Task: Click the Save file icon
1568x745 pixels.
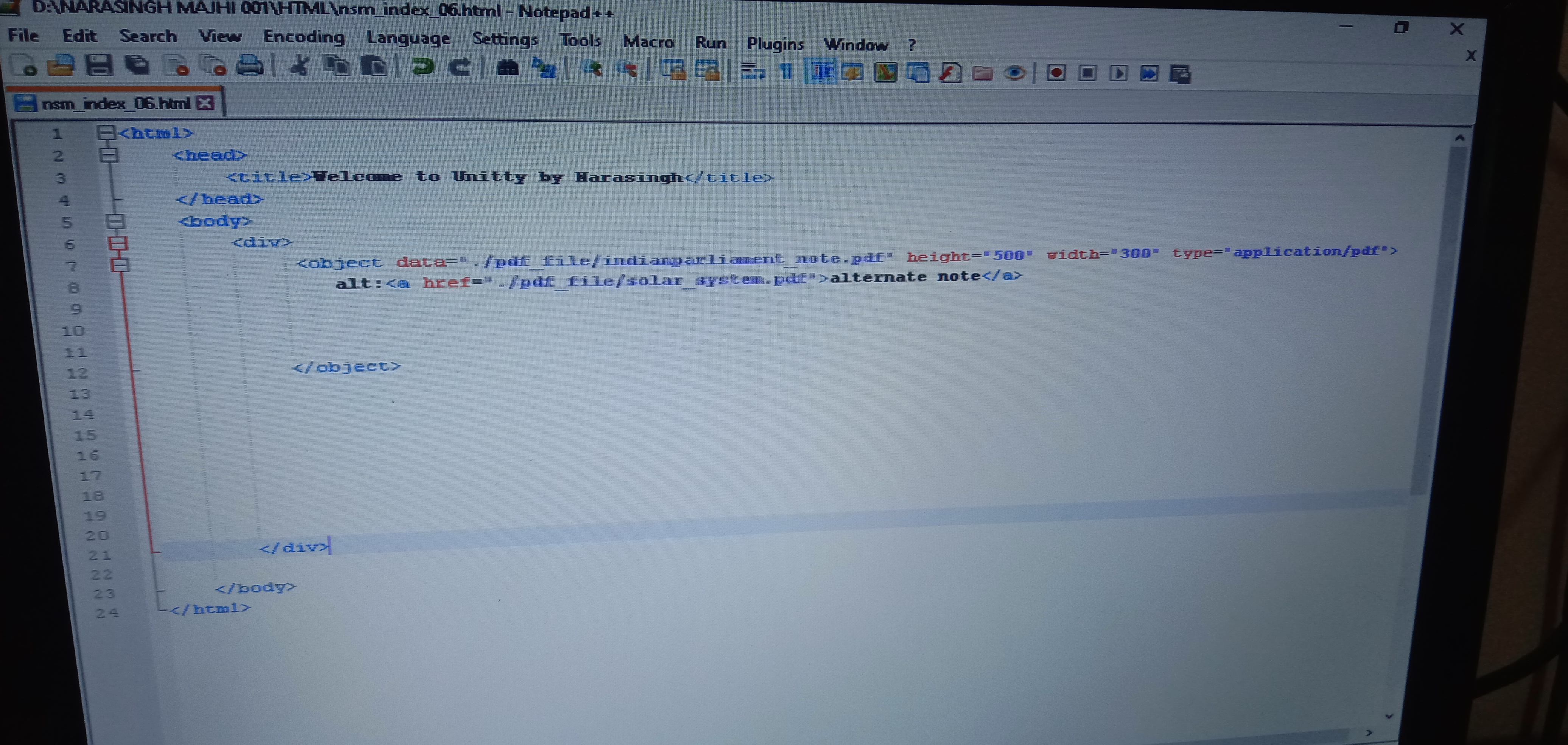Action: 99,65
